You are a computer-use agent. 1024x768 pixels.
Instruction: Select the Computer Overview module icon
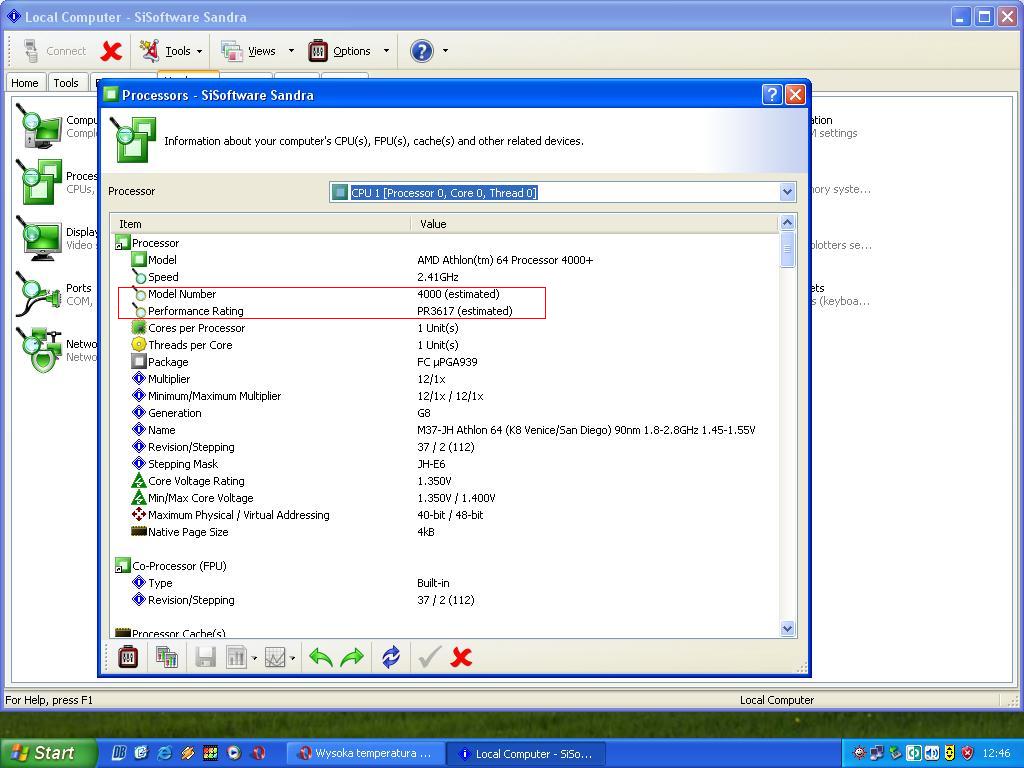[39, 126]
